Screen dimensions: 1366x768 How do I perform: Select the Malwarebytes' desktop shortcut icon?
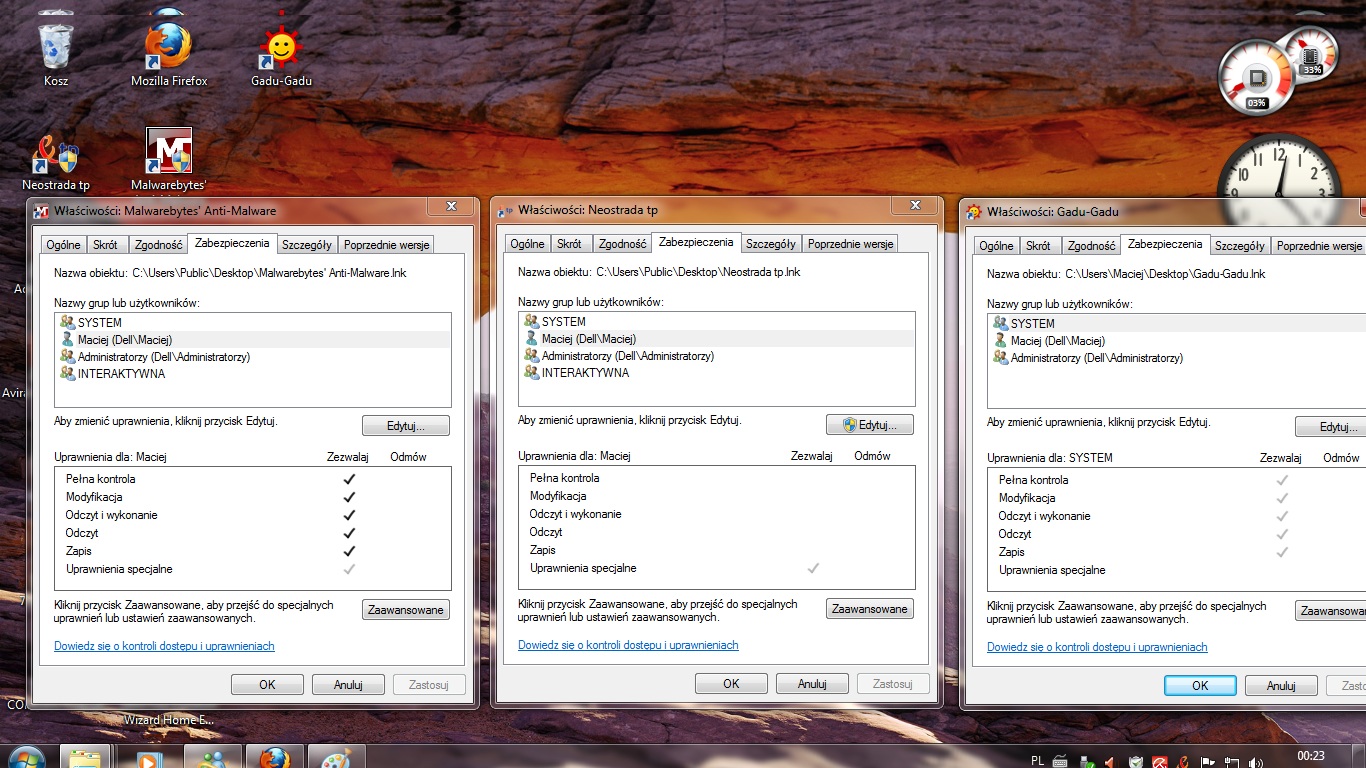coord(169,160)
